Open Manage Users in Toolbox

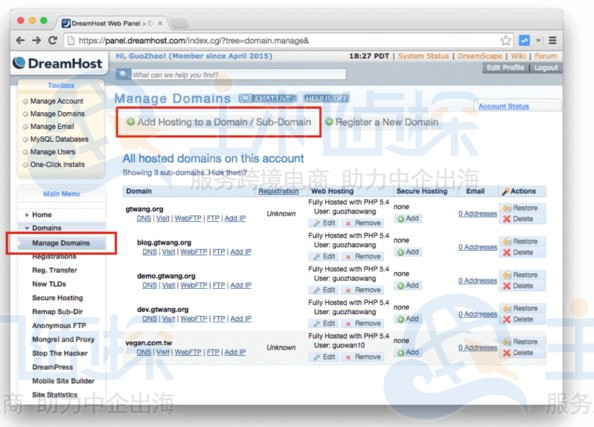coord(53,152)
